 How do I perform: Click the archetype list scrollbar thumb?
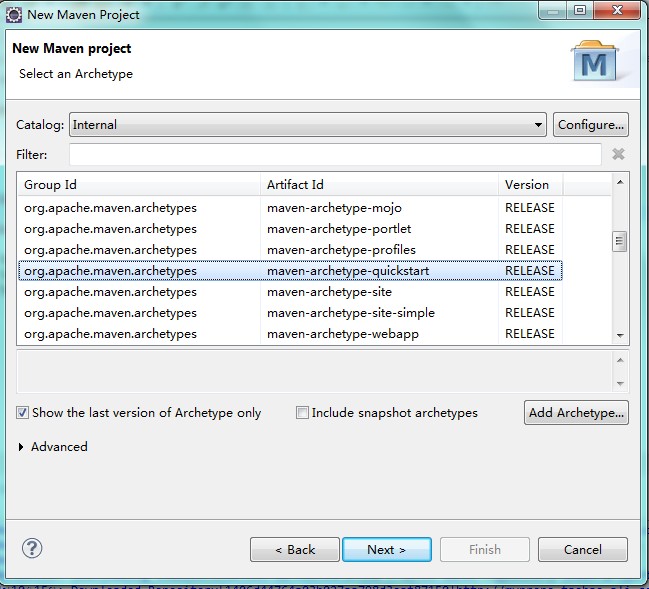point(620,241)
